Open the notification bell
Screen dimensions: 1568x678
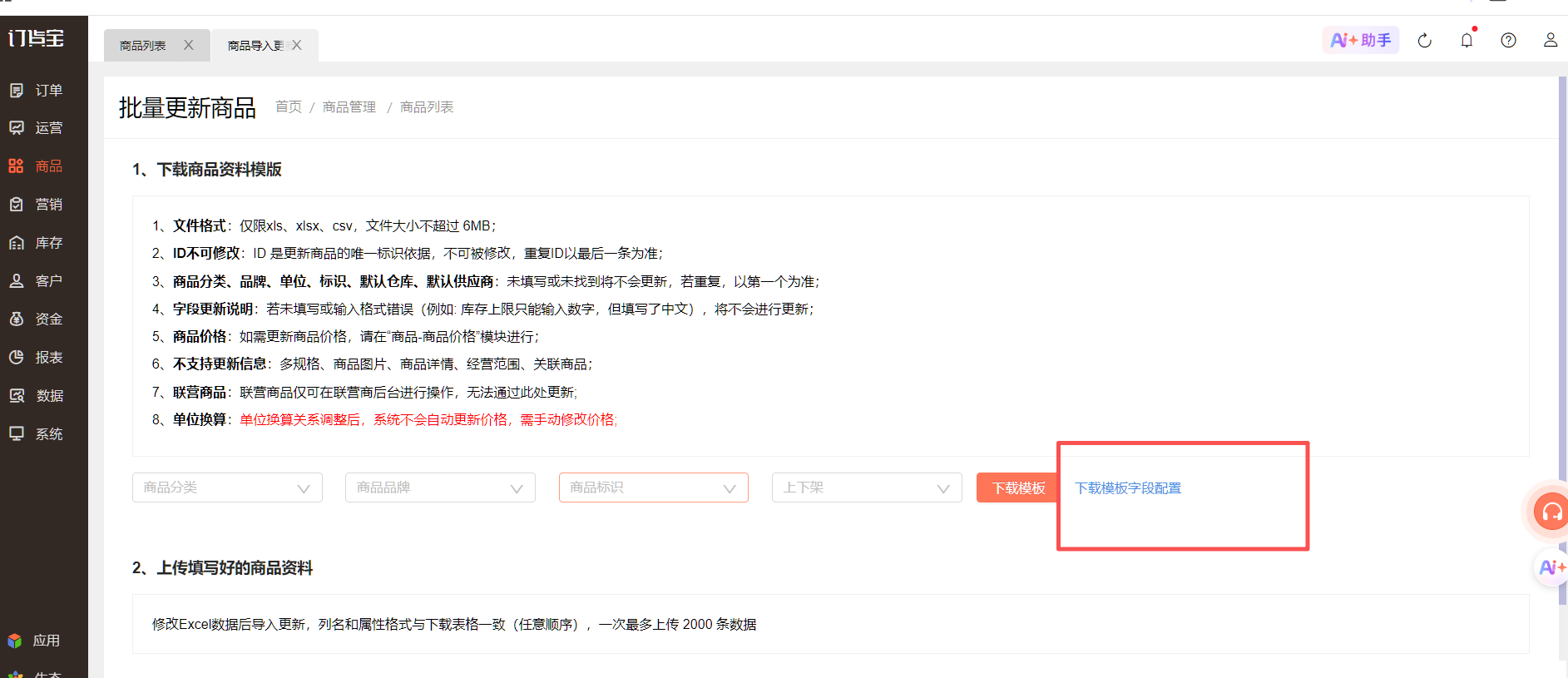pyautogui.click(x=1467, y=40)
